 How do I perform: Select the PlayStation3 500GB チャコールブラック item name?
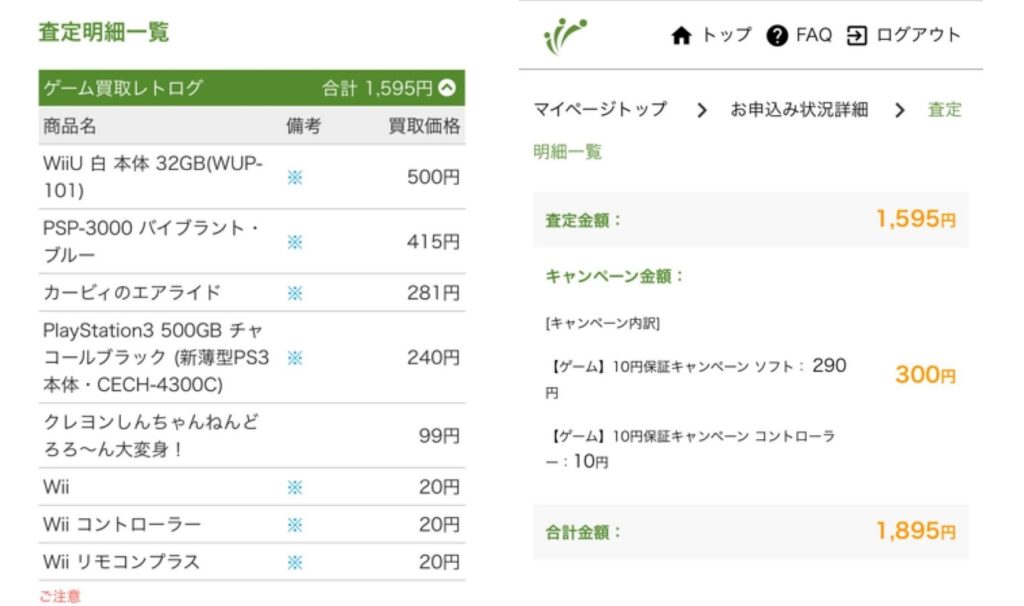tap(156, 357)
